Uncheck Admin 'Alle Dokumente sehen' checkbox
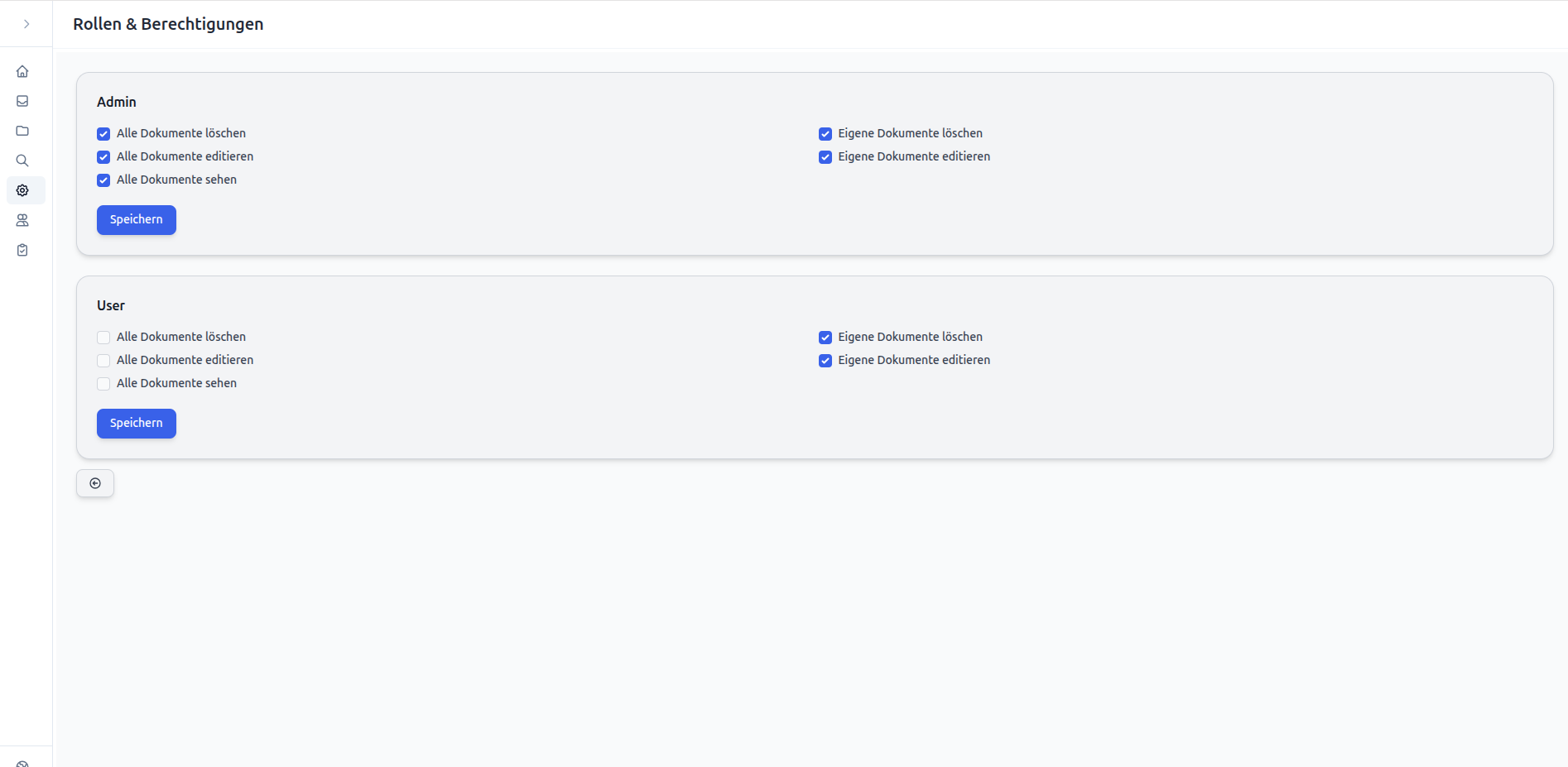Viewport: 1568px width, 767px height. (103, 180)
